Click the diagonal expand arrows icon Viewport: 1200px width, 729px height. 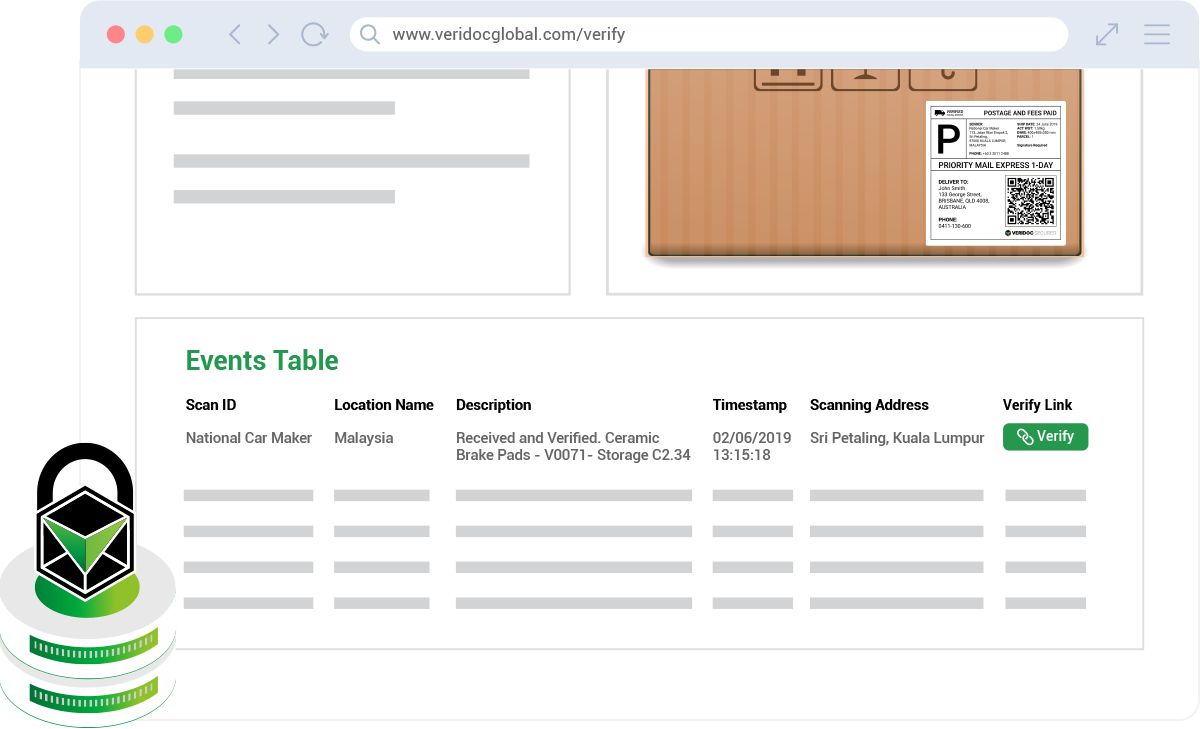(x=1107, y=35)
